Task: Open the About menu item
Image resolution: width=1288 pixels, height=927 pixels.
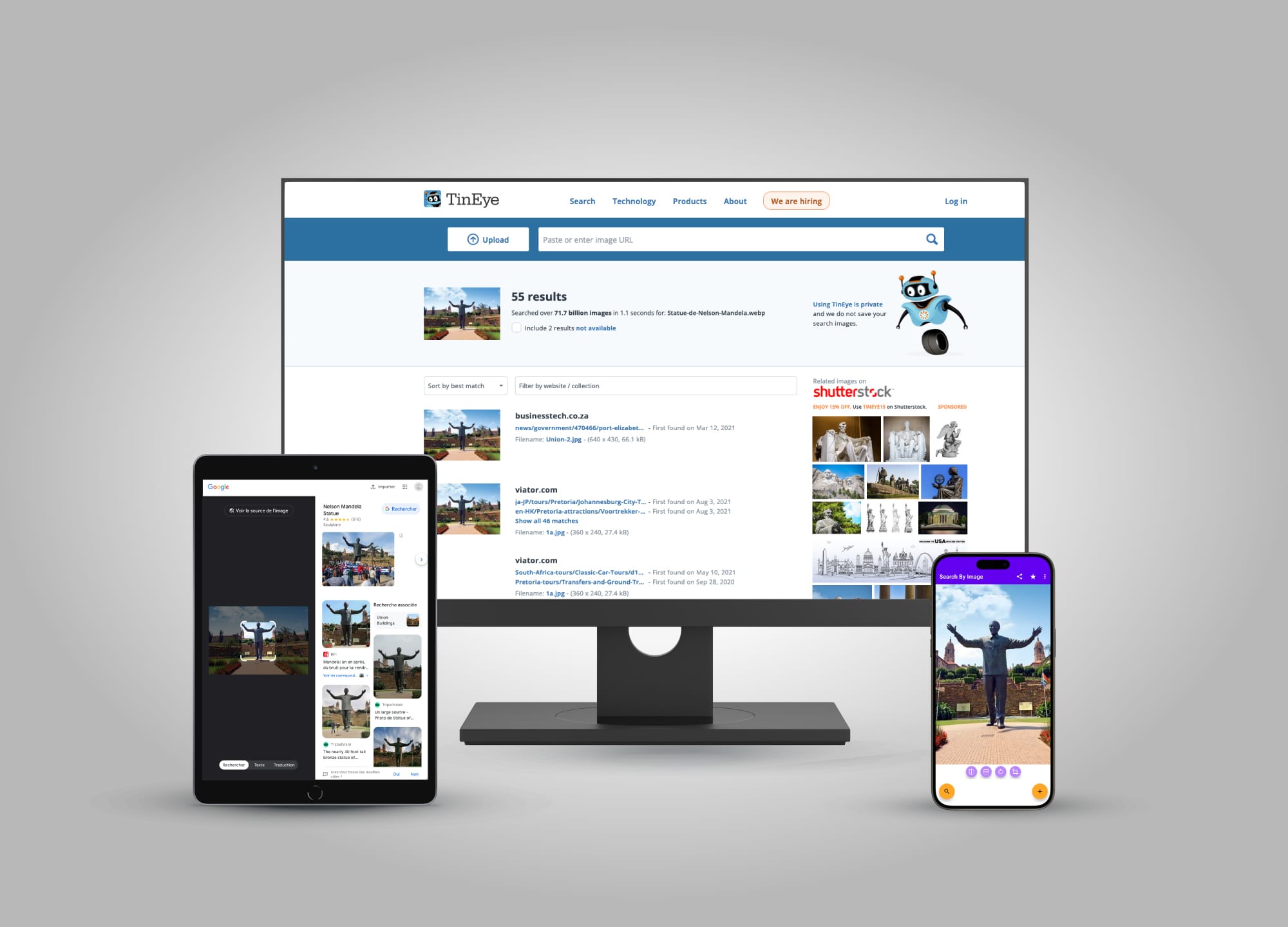Action: 737,201
